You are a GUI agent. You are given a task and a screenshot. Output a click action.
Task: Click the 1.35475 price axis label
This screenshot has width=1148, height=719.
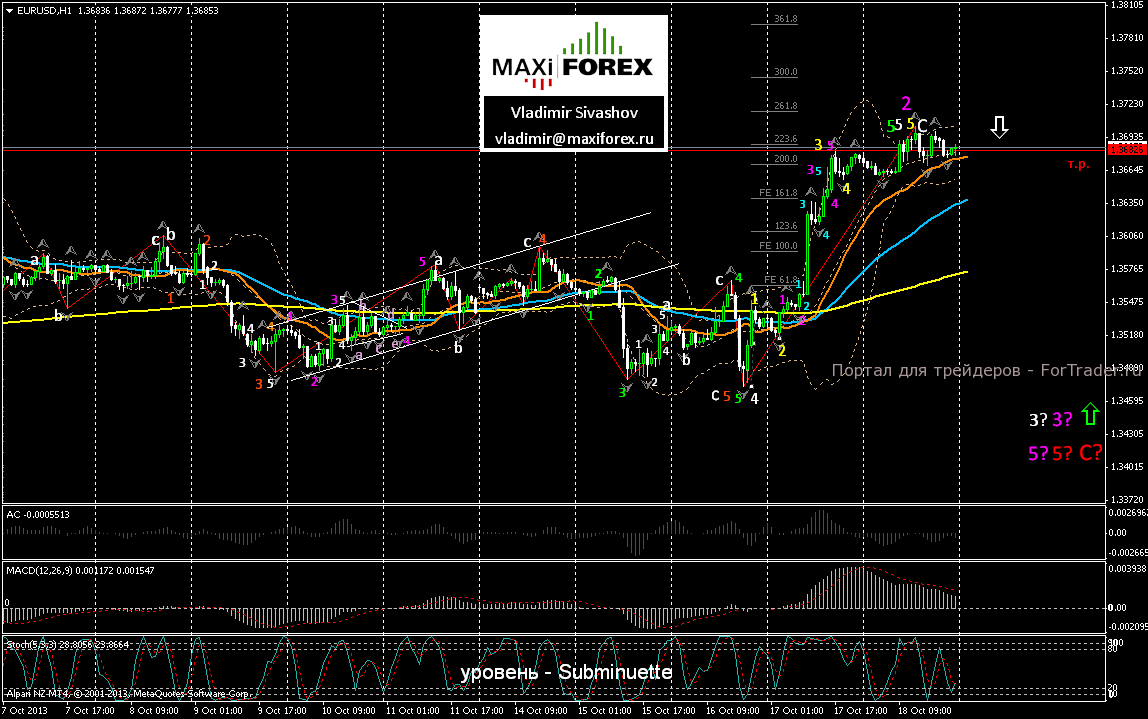1128,302
